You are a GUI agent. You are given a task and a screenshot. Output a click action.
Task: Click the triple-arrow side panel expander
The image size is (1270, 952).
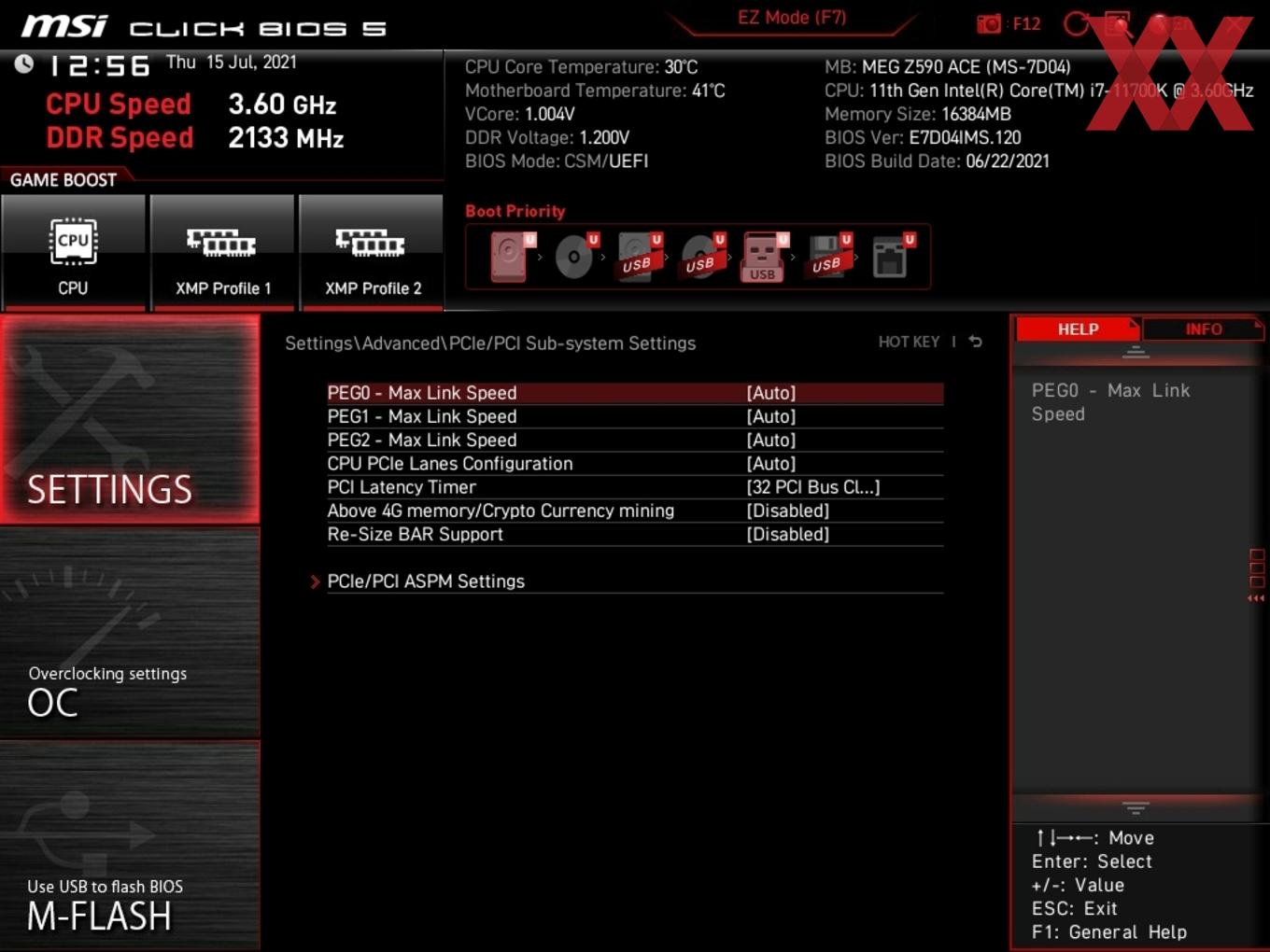click(1256, 598)
